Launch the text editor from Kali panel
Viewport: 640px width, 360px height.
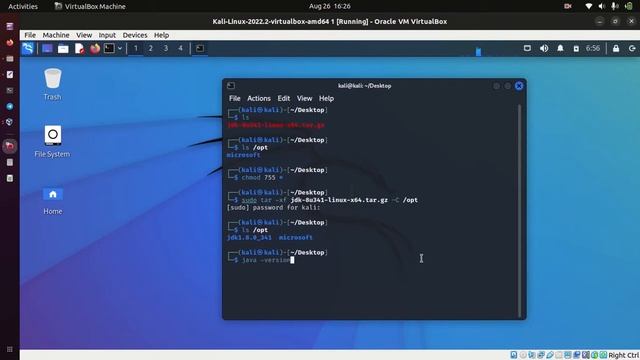79,49
